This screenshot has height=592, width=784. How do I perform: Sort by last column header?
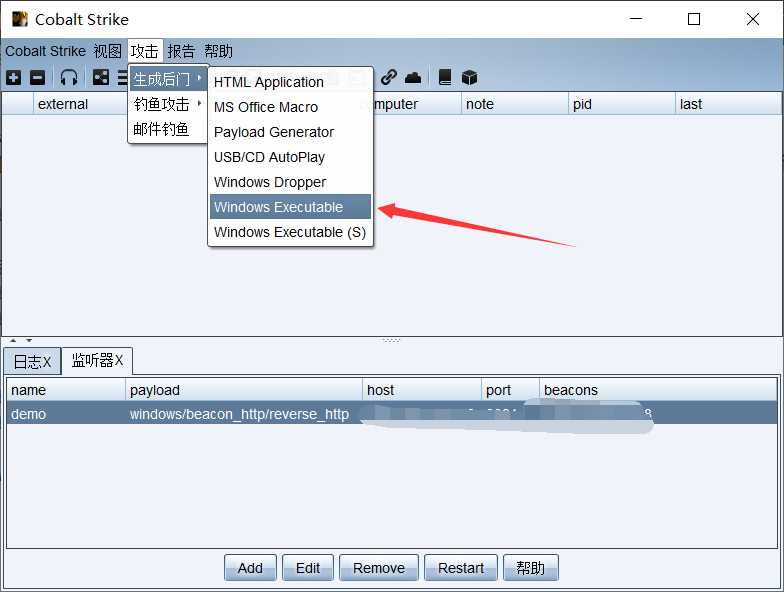tap(728, 104)
